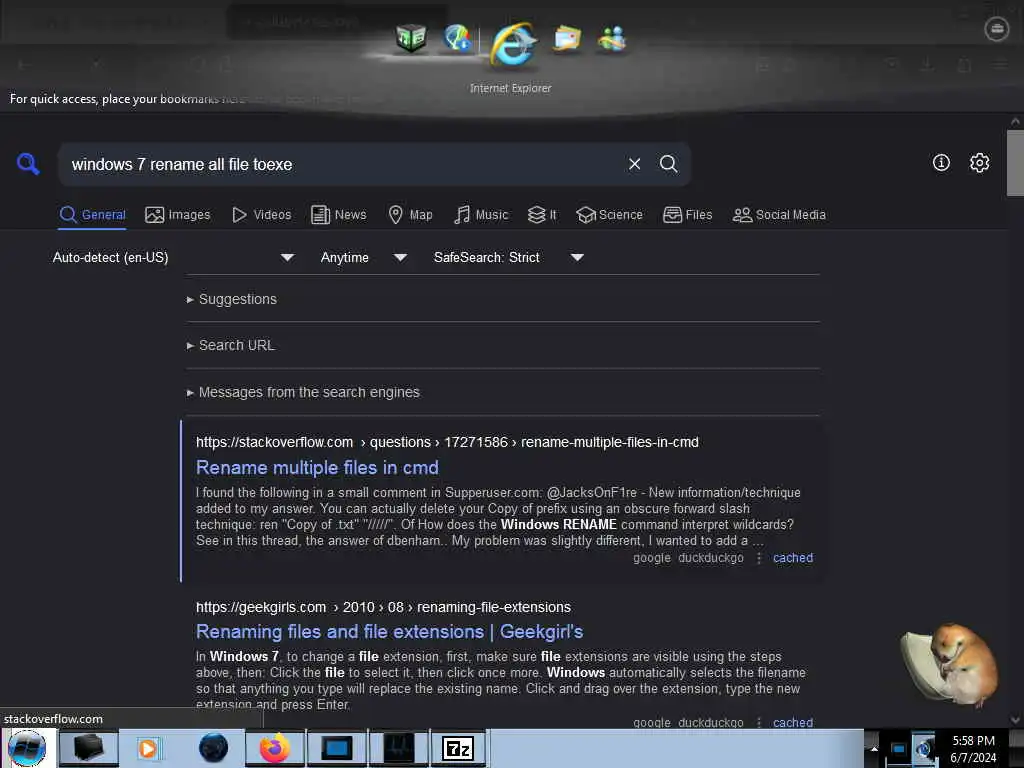Switch to the It category tab
The height and width of the screenshot is (768, 1024).
click(x=542, y=215)
